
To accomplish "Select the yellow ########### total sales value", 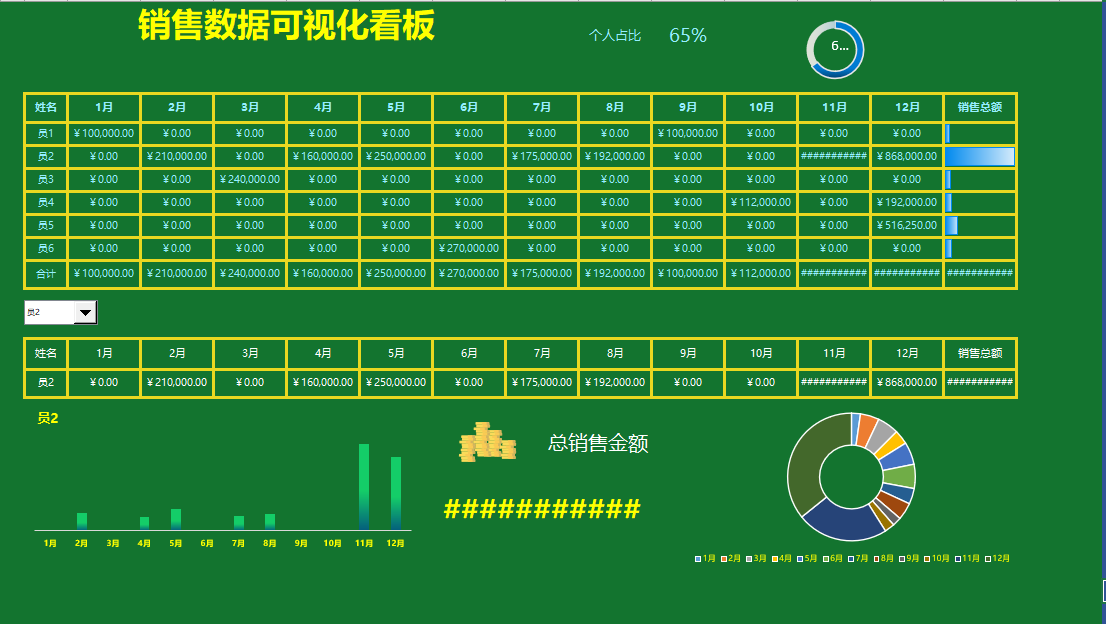I will pyautogui.click(x=542, y=508).
